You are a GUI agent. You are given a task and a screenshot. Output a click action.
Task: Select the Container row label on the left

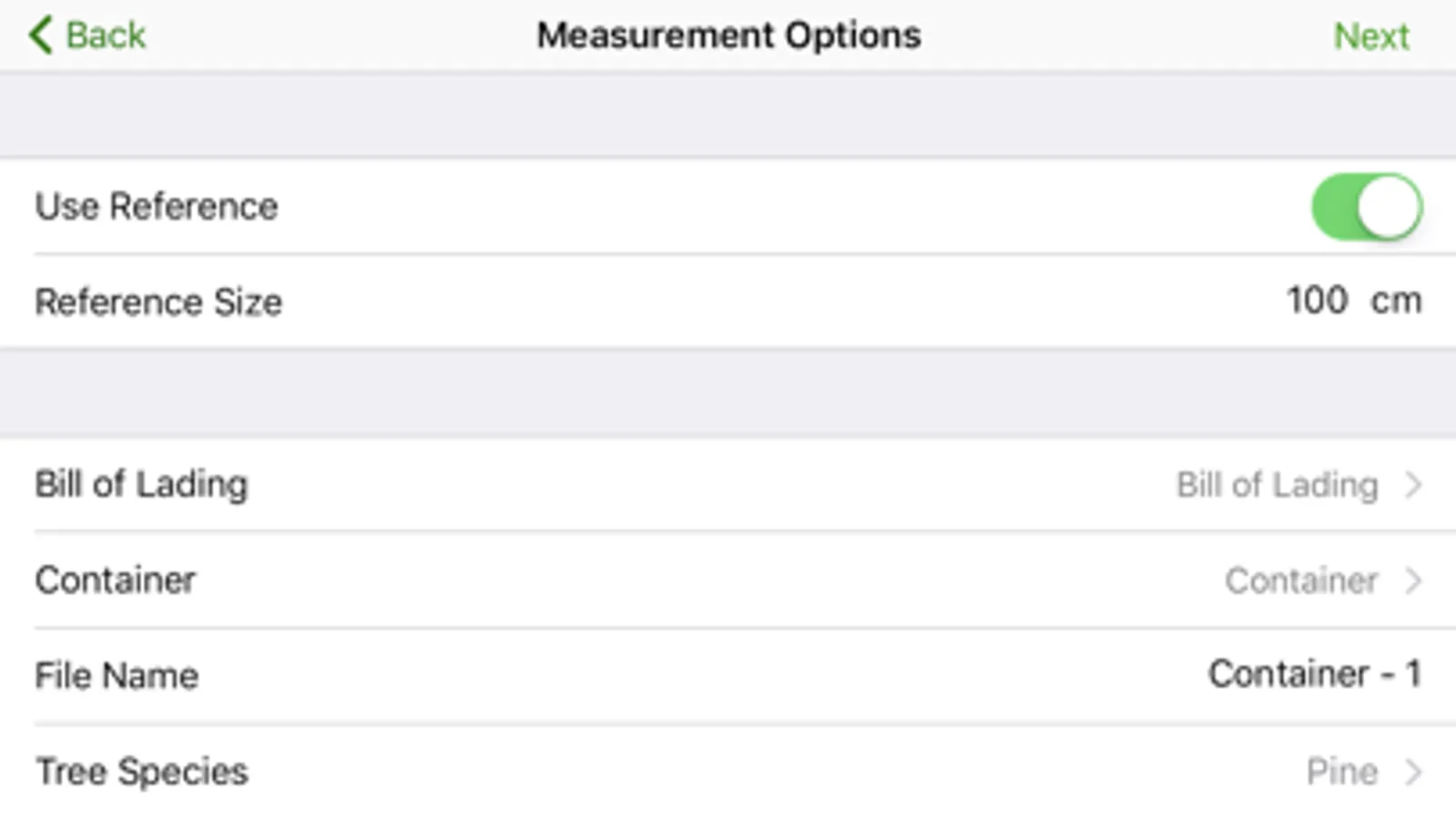pyautogui.click(x=116, y=580)
